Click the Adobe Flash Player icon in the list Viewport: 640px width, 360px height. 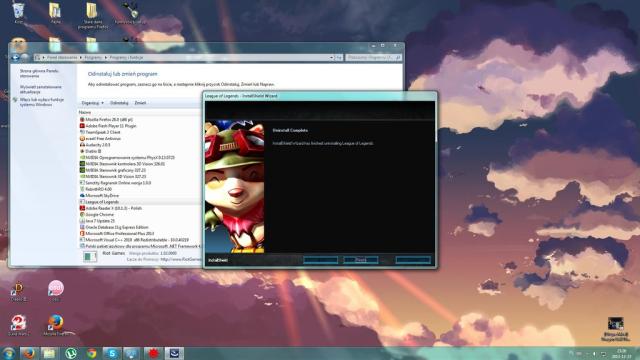tap(82, 126)
